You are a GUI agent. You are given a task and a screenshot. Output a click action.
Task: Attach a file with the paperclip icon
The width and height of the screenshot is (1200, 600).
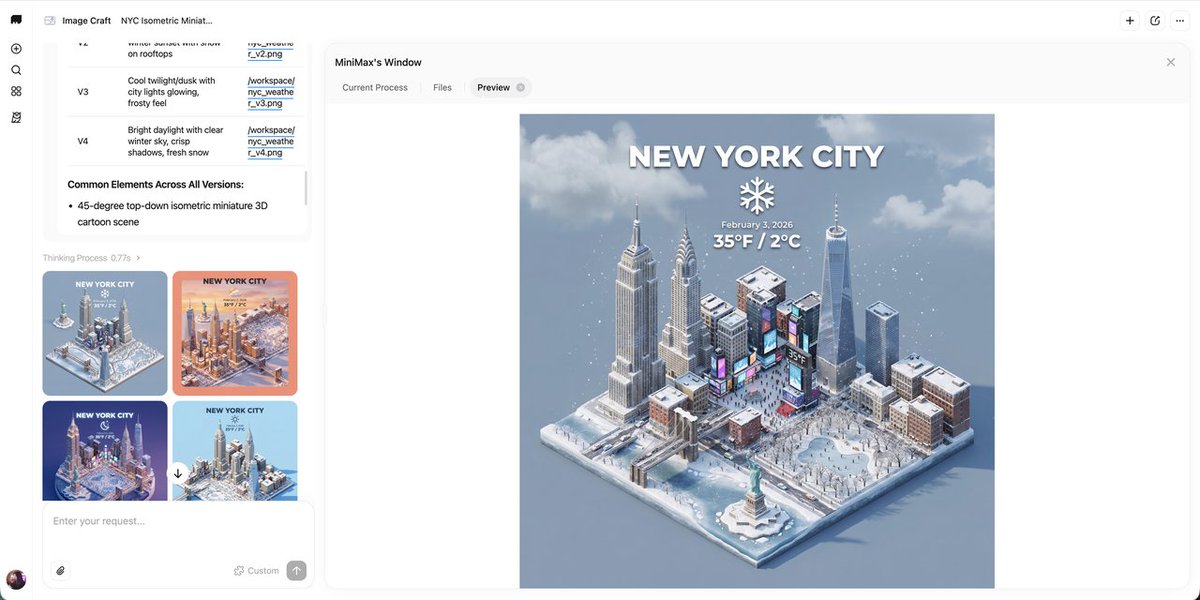point(61,571)
